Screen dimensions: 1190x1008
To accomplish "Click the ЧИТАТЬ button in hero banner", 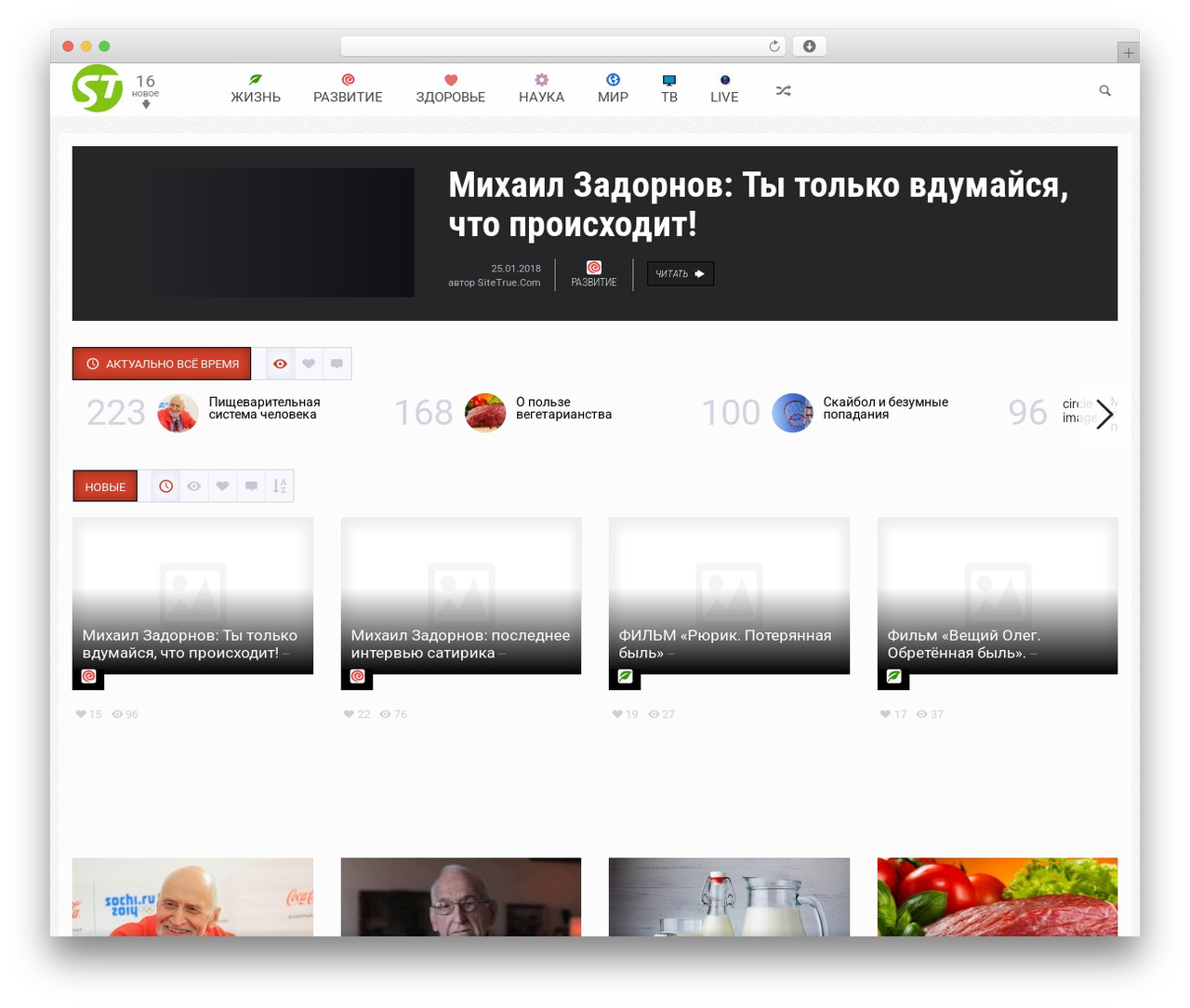I will (x=681, y=273).
